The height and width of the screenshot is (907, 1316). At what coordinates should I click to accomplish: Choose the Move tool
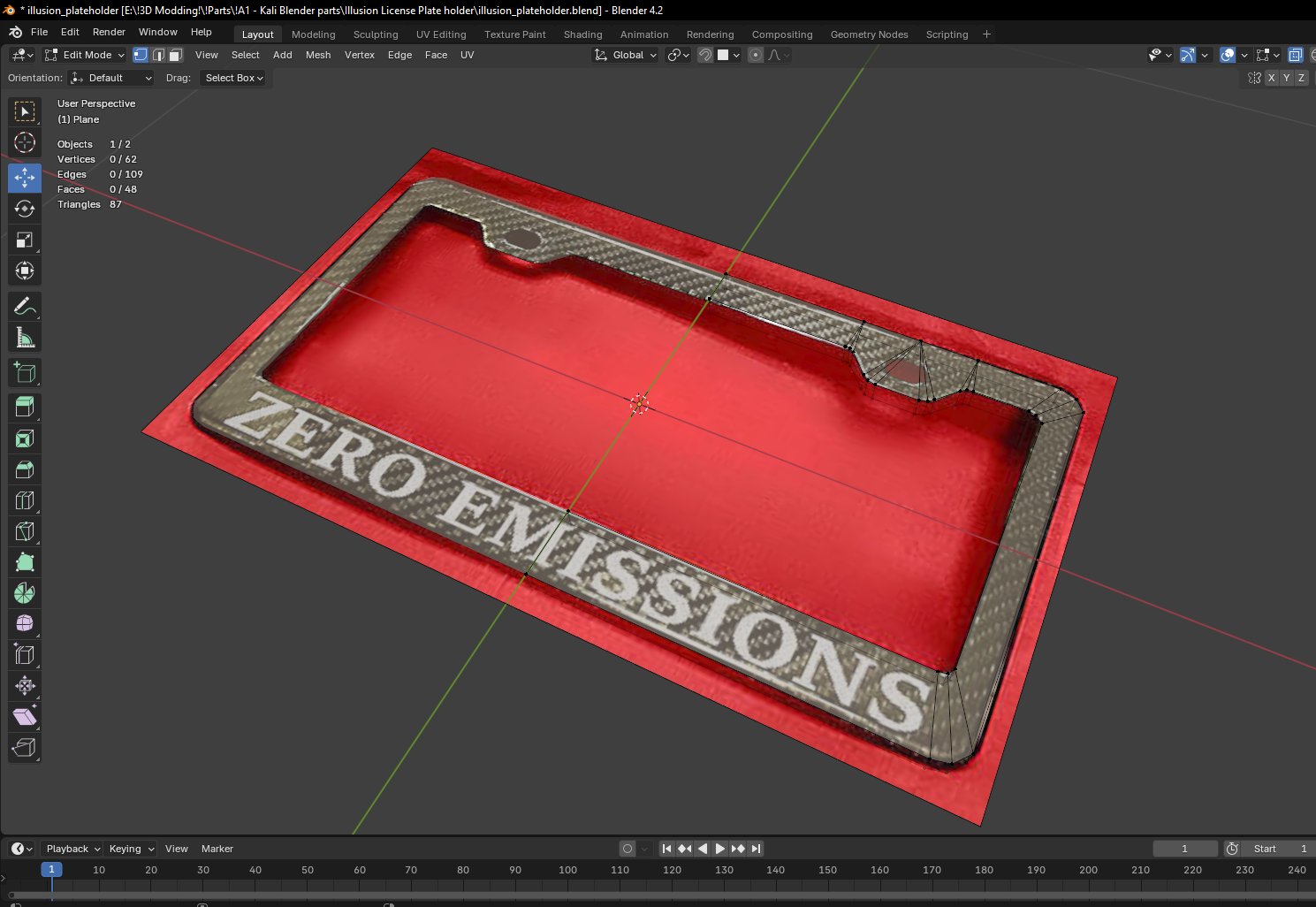coord(25,178)
